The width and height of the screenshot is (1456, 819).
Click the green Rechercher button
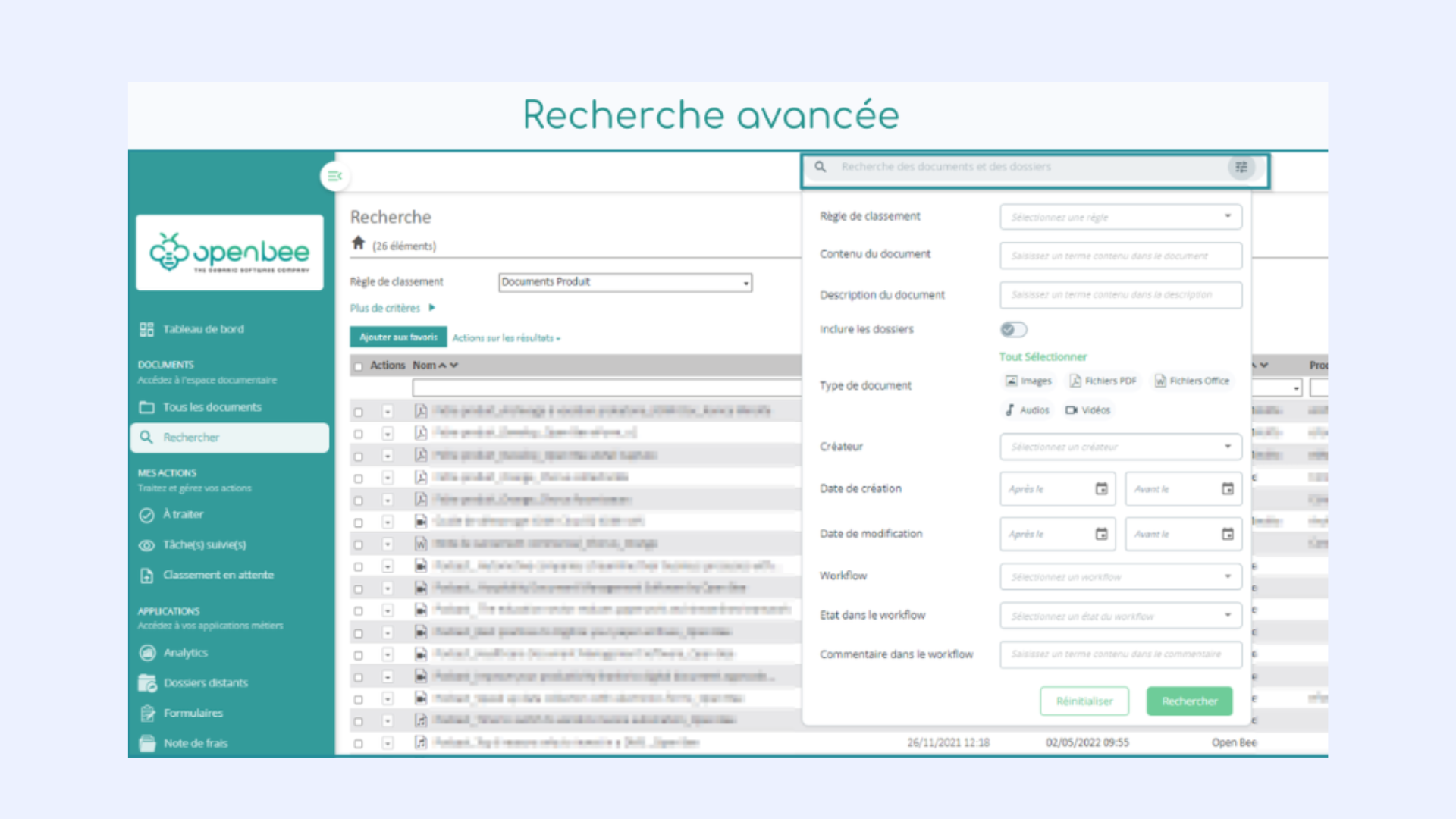coord(1189,701)
